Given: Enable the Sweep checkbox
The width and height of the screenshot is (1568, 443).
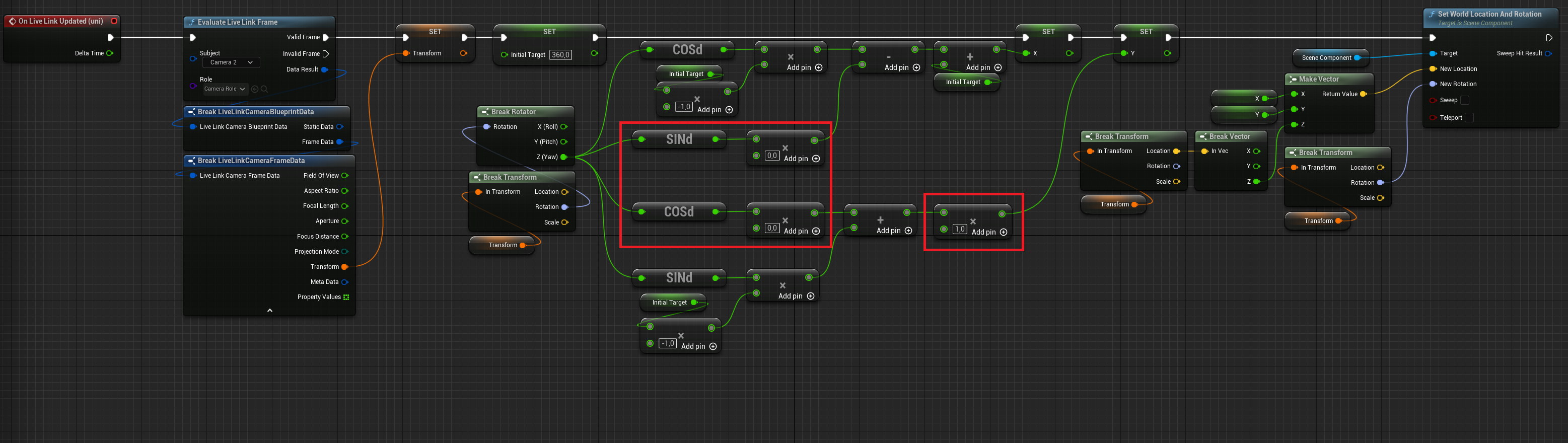Looking at the screenshot, I should pos(1464,100).
